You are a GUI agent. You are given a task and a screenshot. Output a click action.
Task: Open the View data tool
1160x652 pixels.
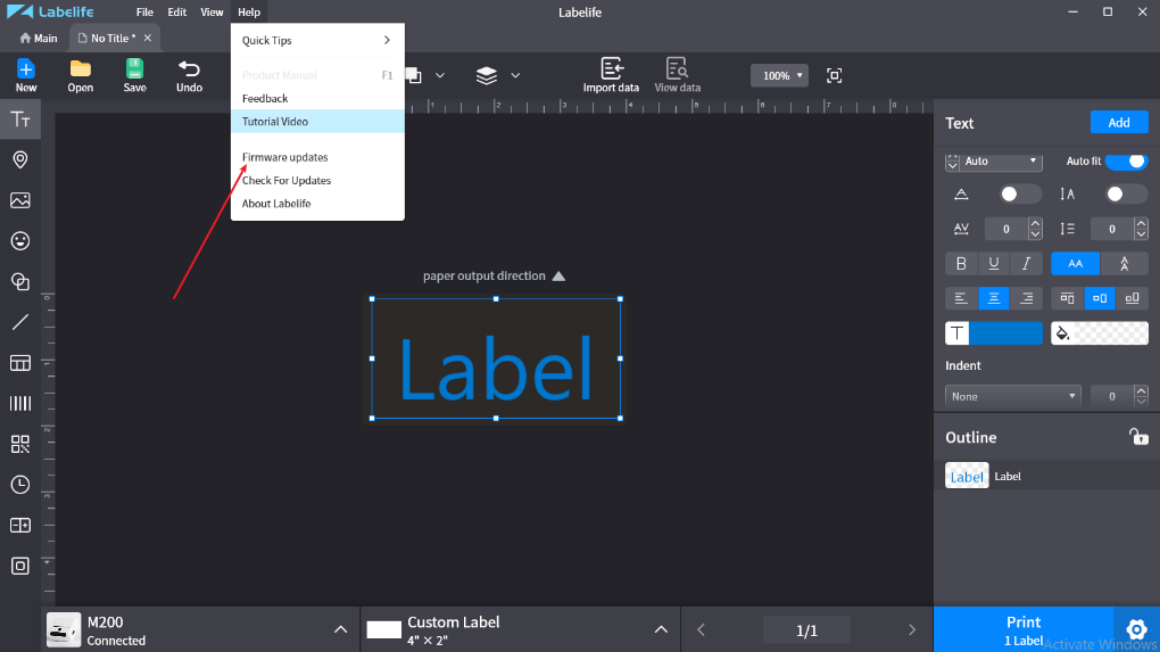(x=677, y=75)
